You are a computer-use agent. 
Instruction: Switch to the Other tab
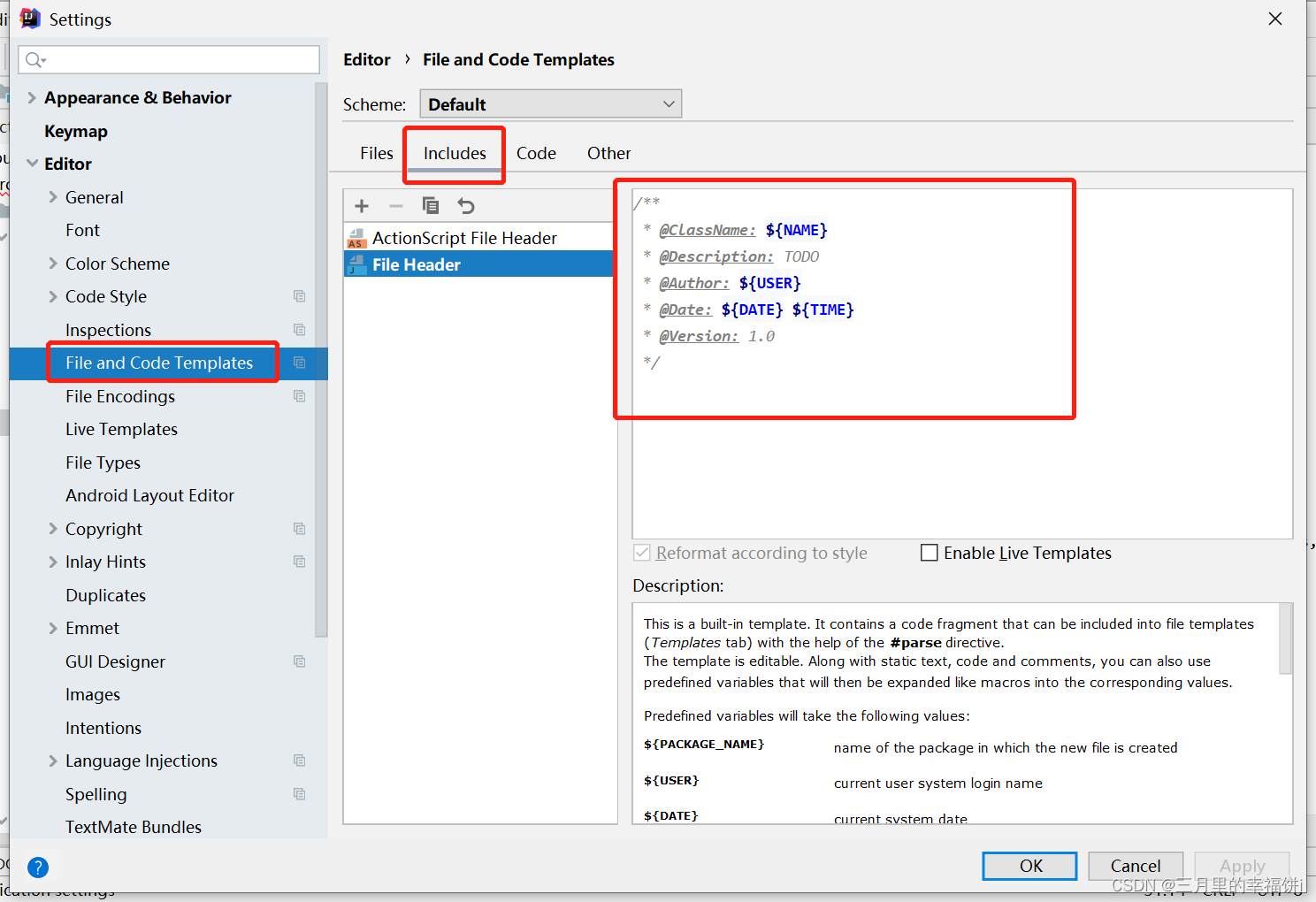click(608, 153)
